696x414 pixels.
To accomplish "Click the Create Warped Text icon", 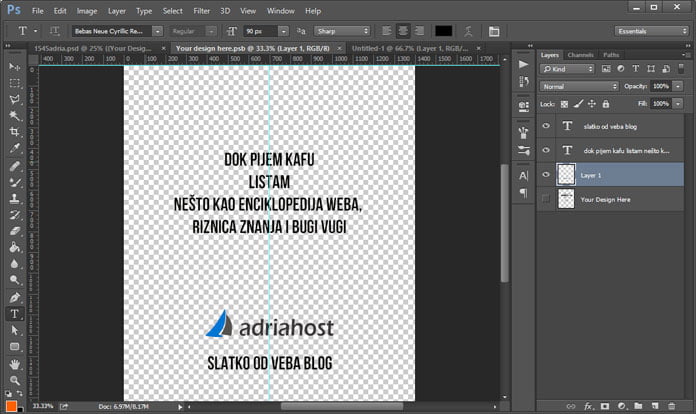I will [x=468, y=31].
